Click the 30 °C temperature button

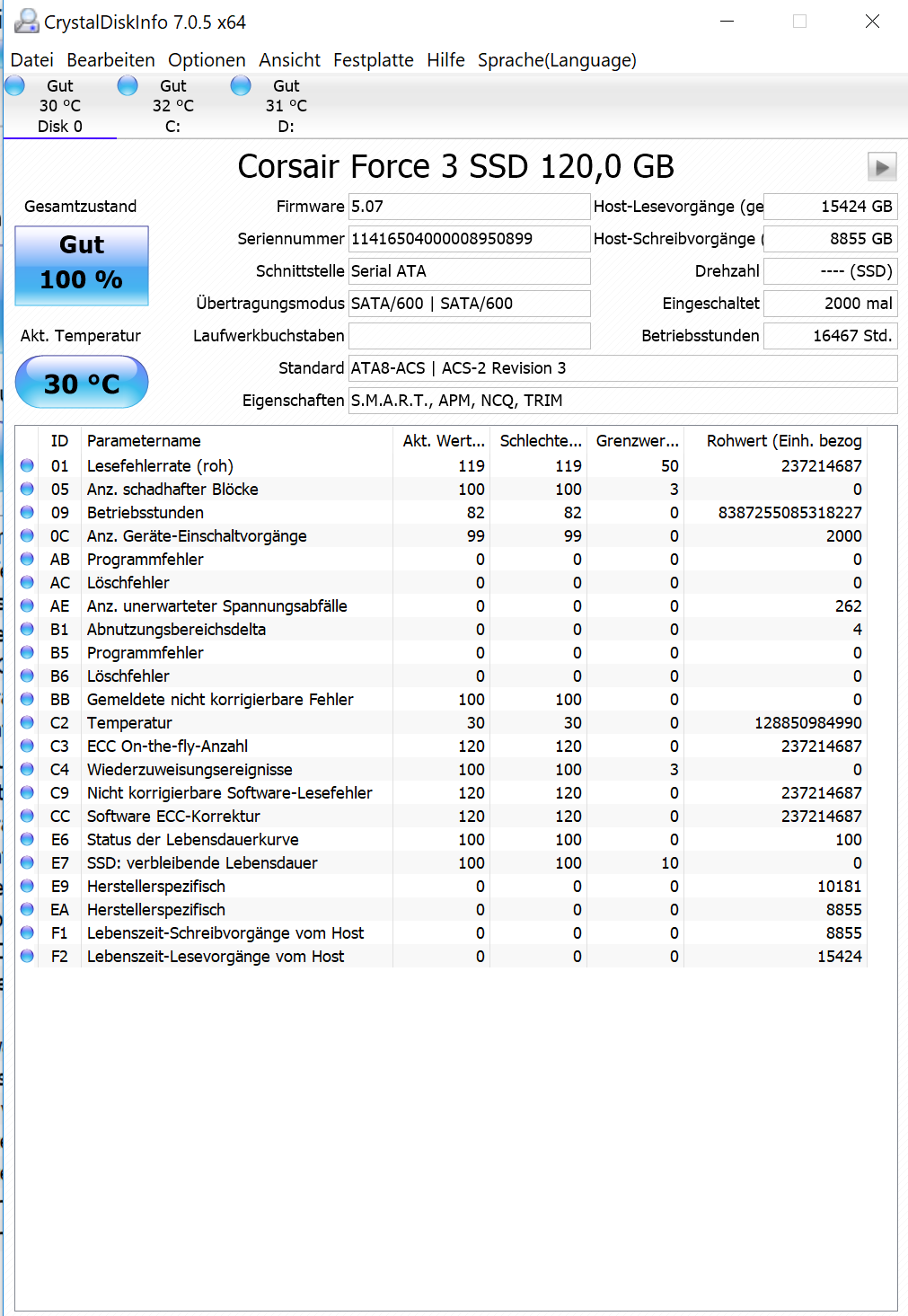[82, 382]
